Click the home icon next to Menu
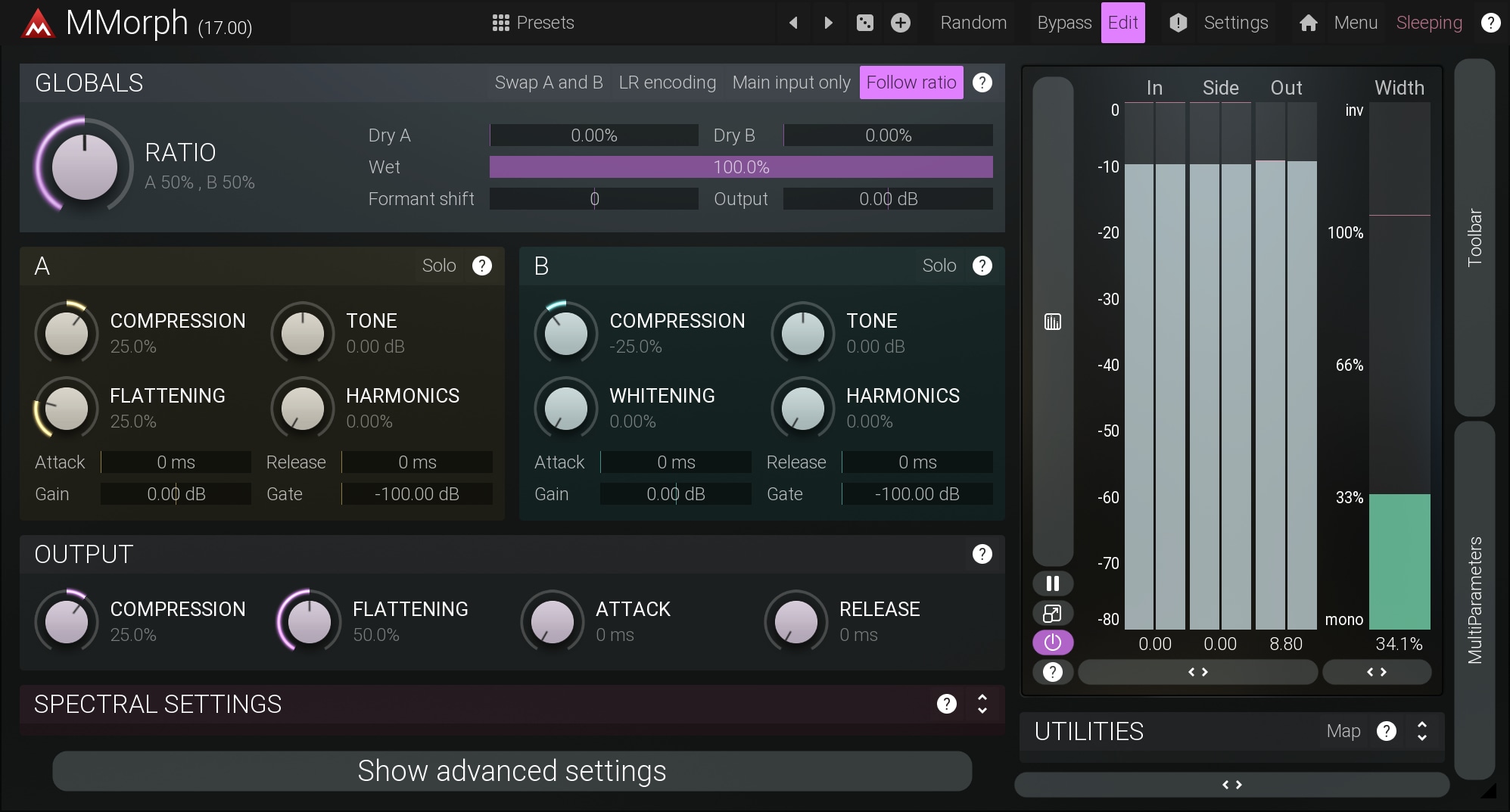The image size is (1510, 812). (x=1308, y=23)
